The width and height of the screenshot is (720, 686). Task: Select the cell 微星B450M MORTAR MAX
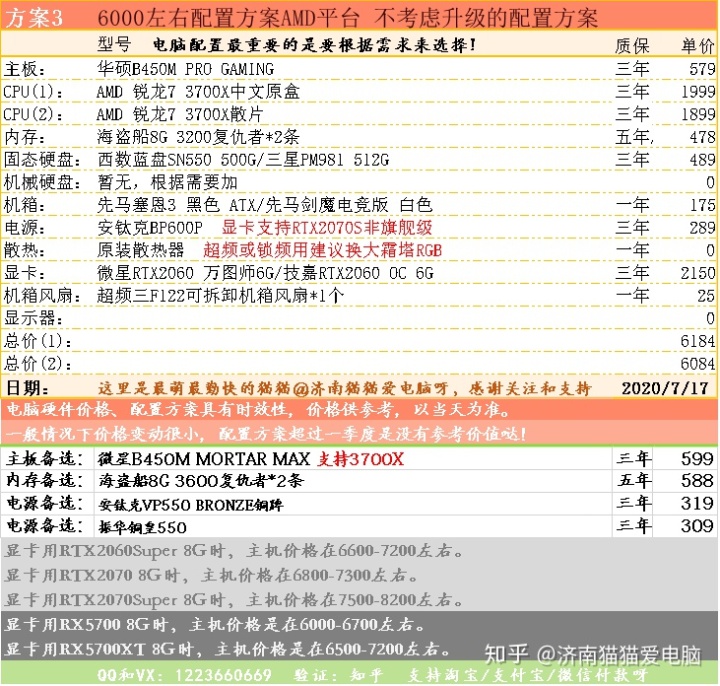click(x=204, y=459)
